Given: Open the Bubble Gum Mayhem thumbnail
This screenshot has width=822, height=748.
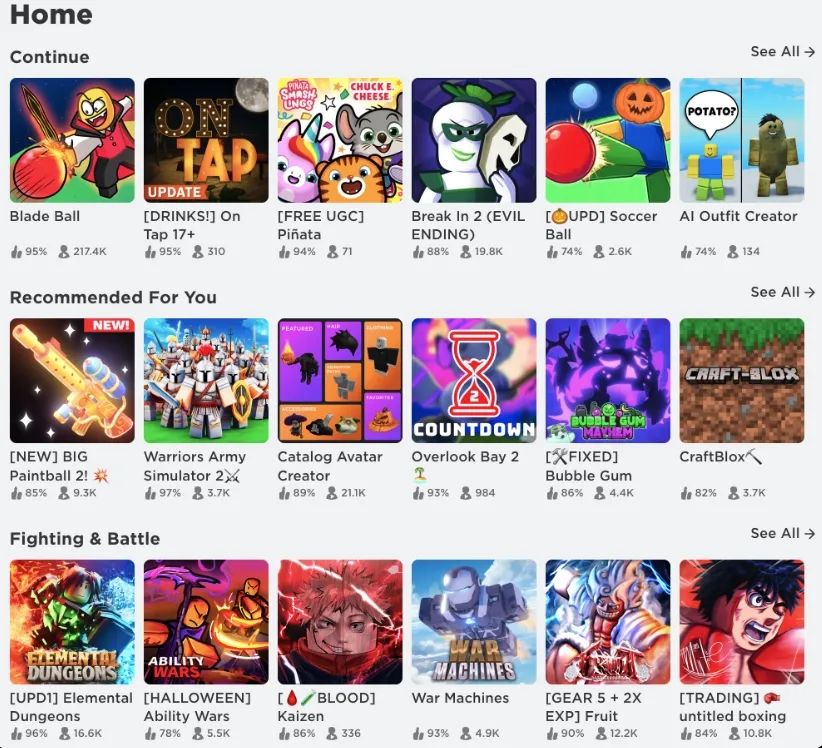Looking at the screenshot, I should [x=608, y=381].
